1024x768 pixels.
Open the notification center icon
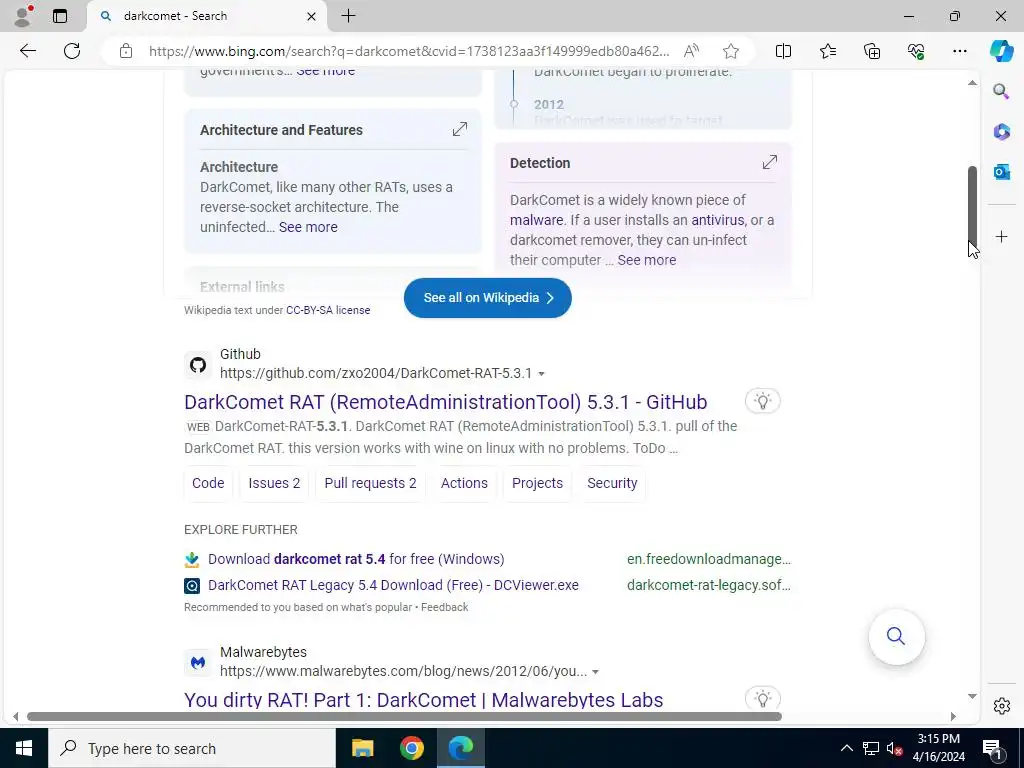pos(992,748)
